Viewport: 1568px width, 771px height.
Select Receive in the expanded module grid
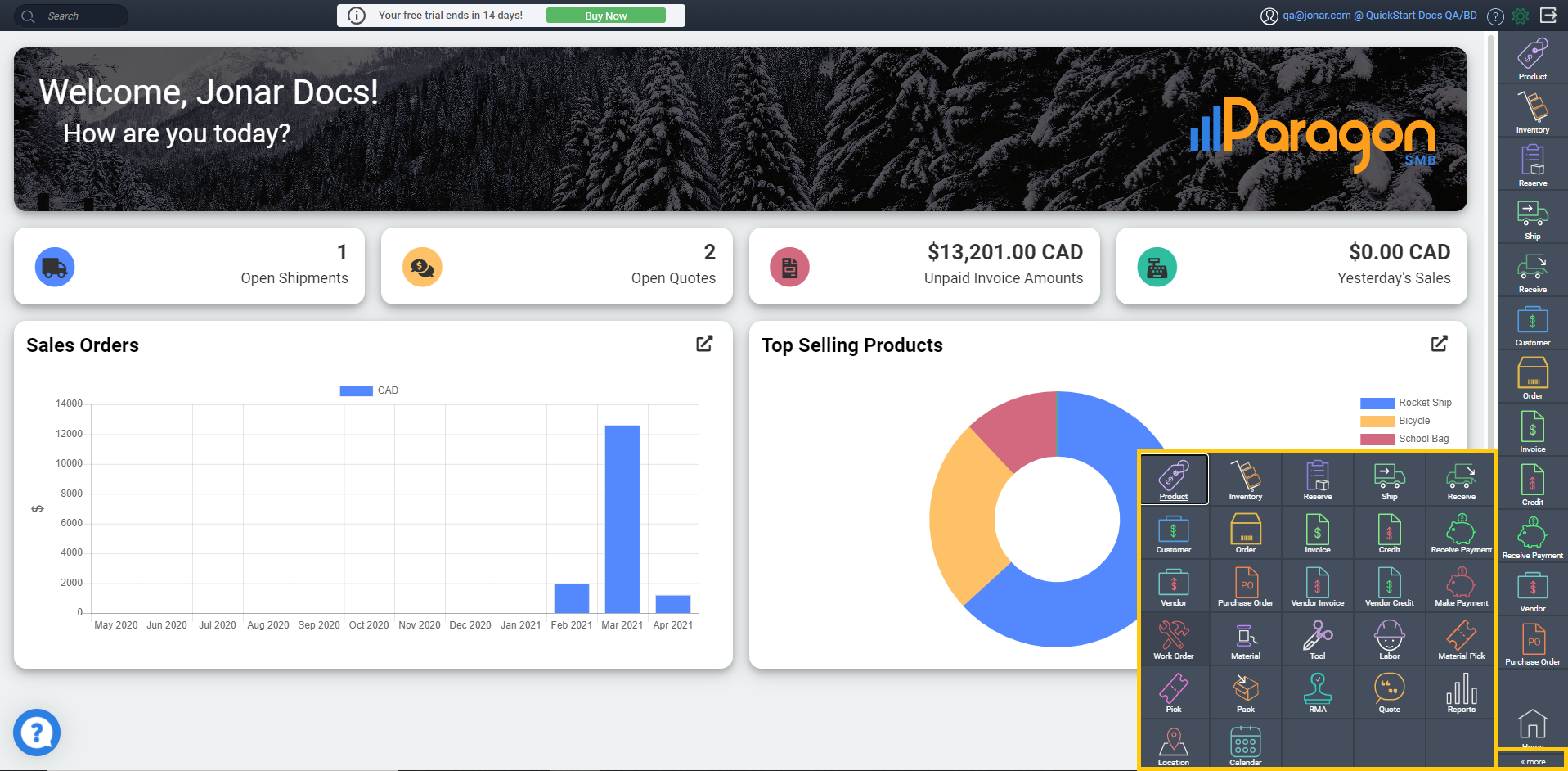pos(1462,479)
